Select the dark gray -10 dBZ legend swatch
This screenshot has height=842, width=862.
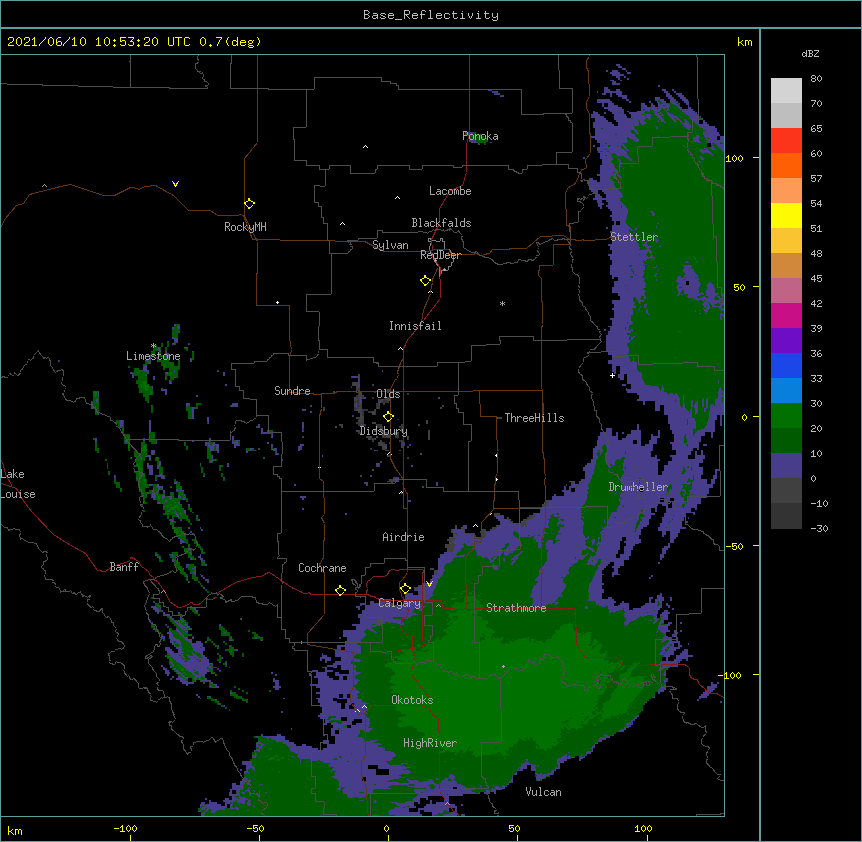tap(786, 516)
